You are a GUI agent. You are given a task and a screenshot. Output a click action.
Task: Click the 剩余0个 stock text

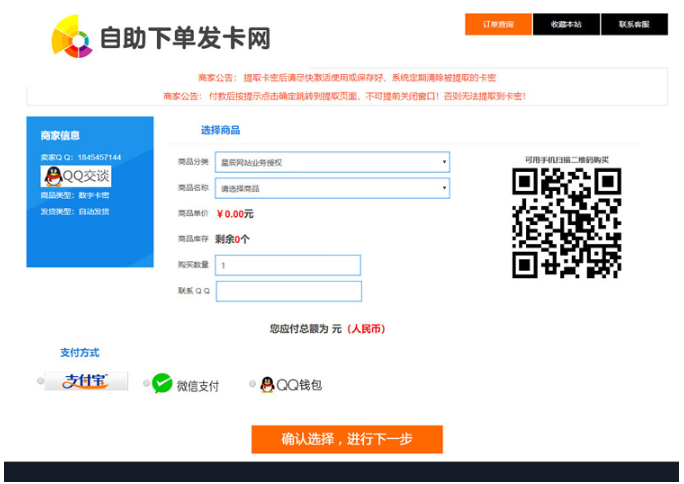233,239
